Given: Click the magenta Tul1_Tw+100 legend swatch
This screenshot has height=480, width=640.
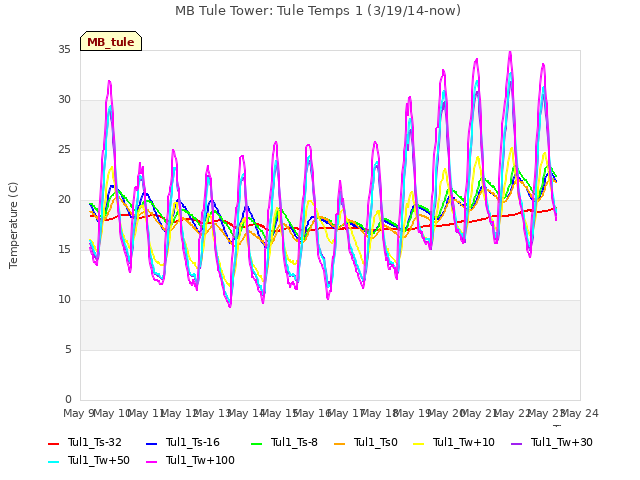Looking at the screenshot, I should click(x=151, y=461).
